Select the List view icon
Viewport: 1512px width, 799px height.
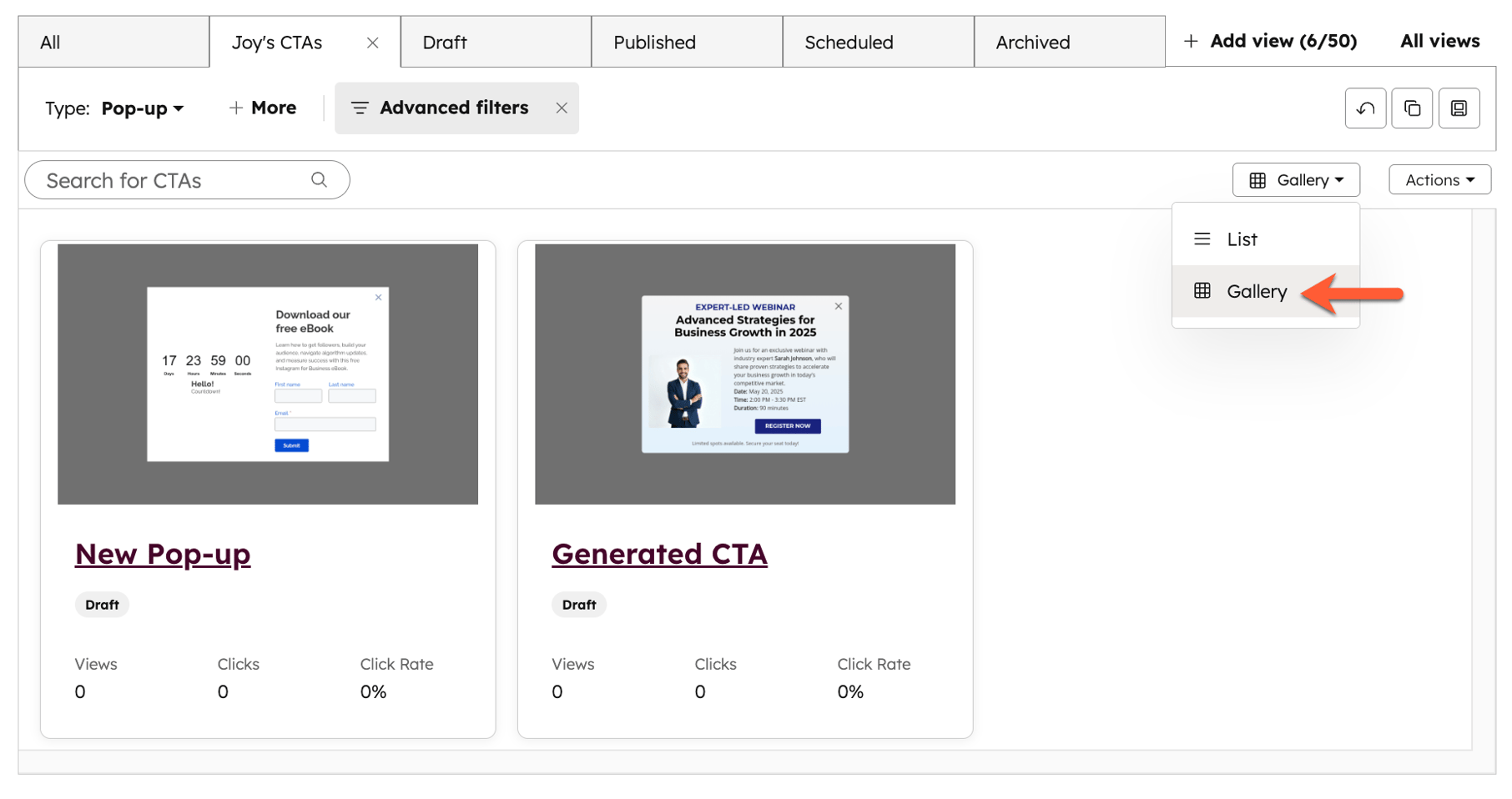1202,239
